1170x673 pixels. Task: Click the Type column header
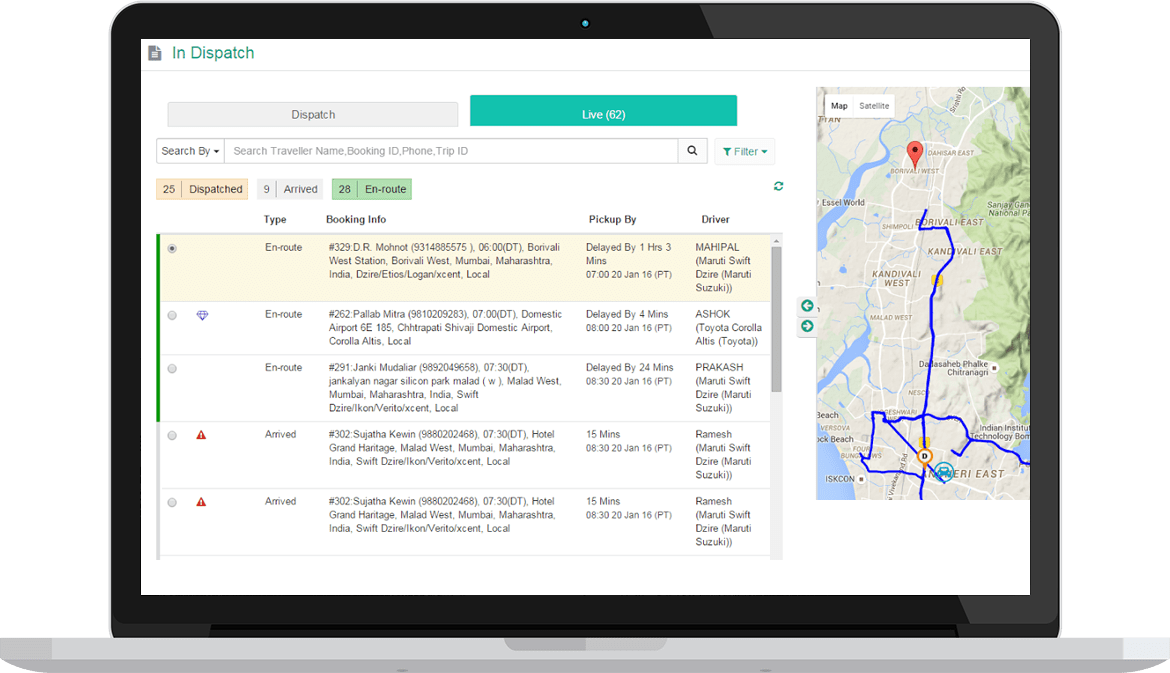coord(275,219)
